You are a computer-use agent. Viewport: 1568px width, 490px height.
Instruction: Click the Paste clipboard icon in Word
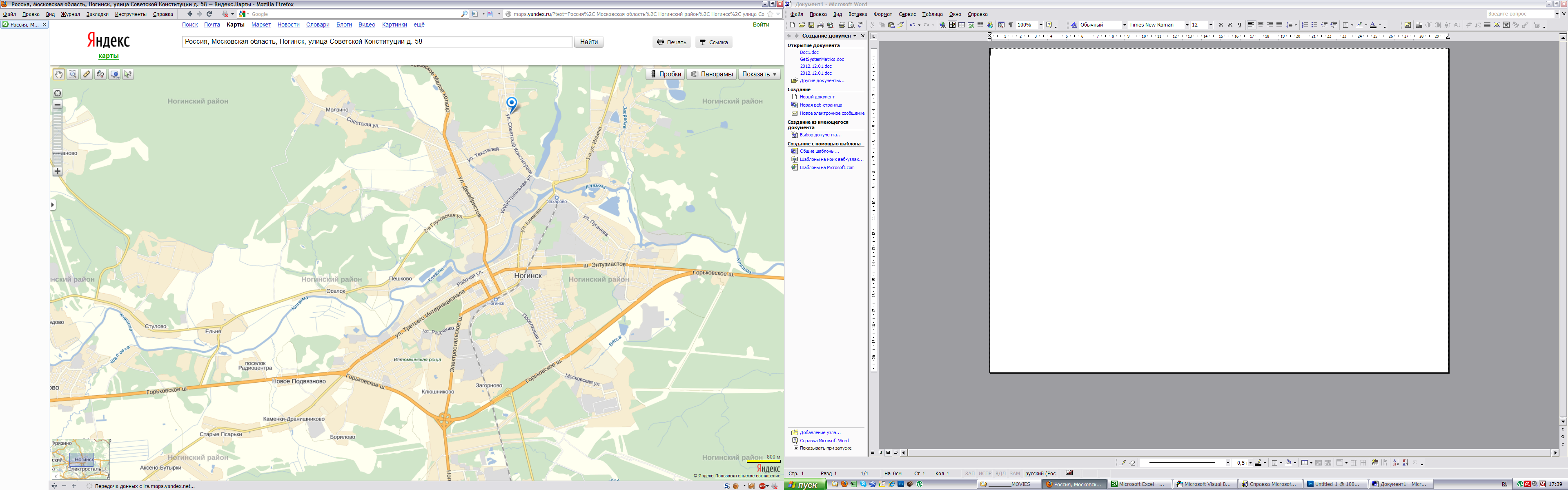tap(892, 25)
